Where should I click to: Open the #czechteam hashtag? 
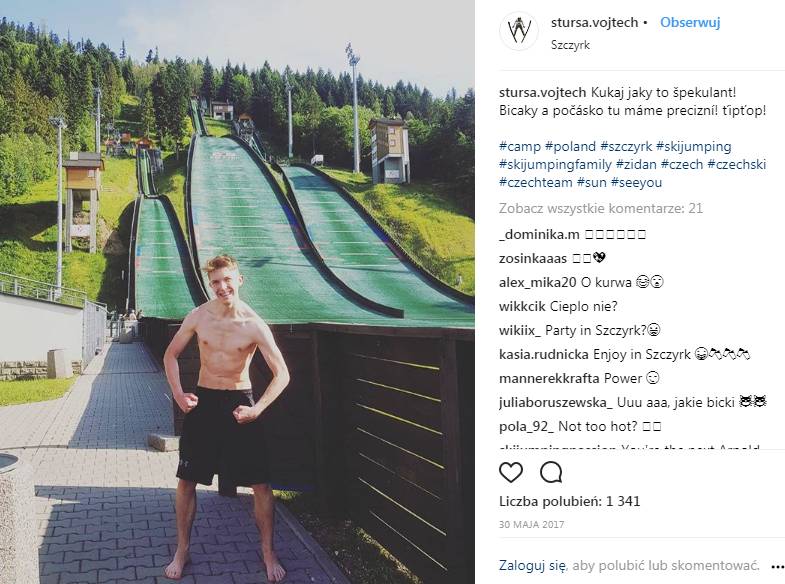pos(536,182)
